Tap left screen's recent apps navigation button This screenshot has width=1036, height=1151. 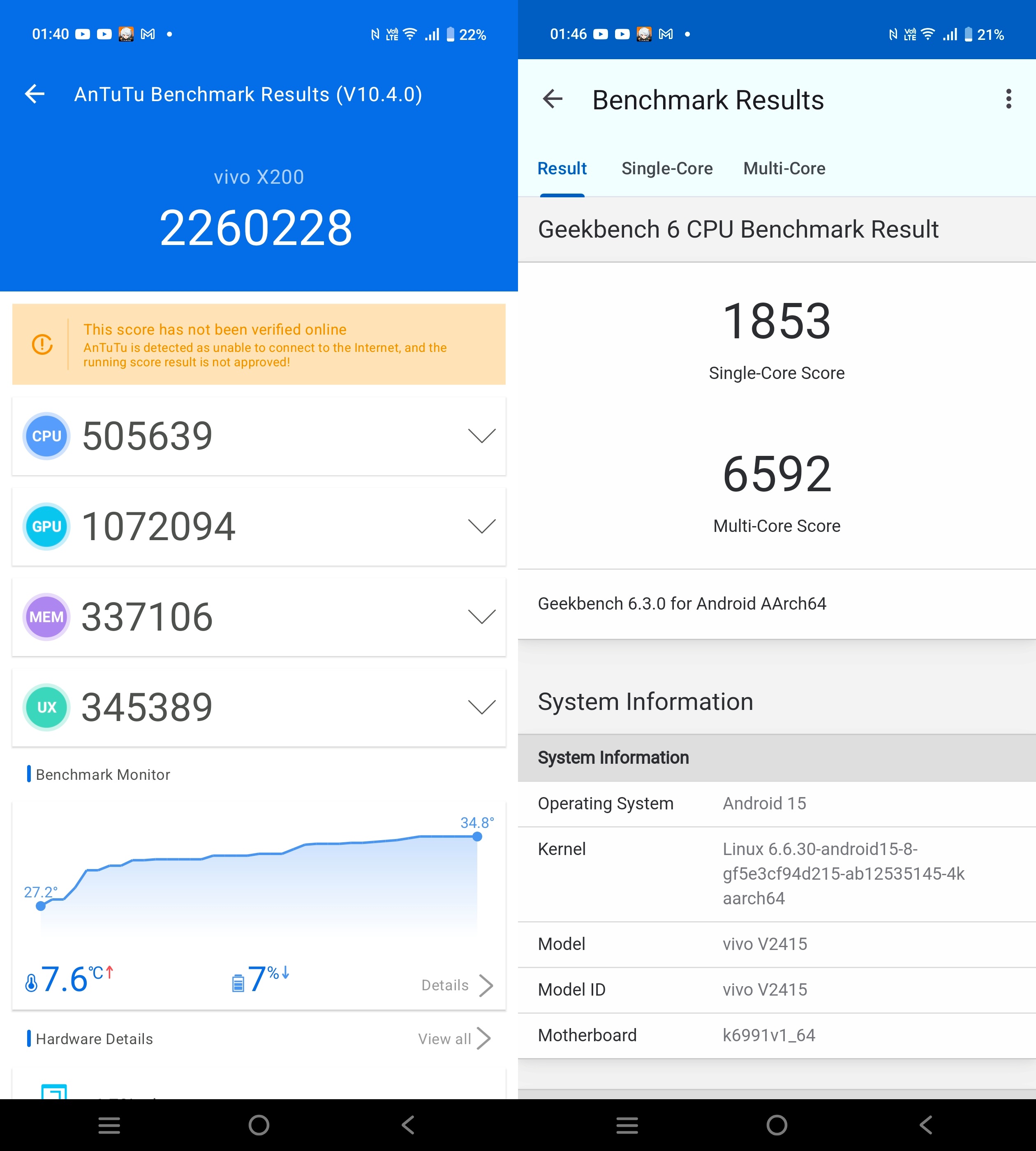(109, 1125)
